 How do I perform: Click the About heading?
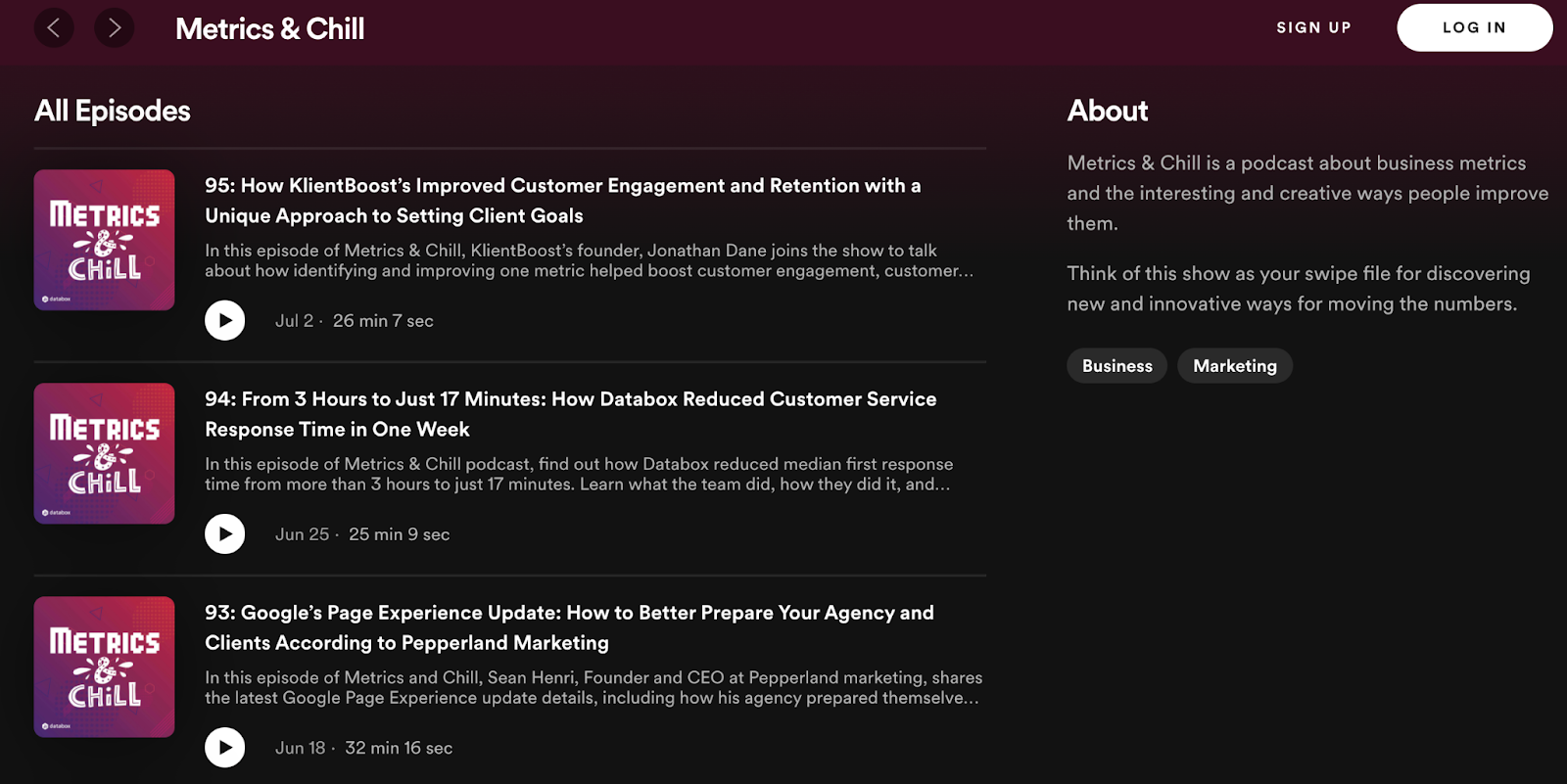pos(1108,111)
